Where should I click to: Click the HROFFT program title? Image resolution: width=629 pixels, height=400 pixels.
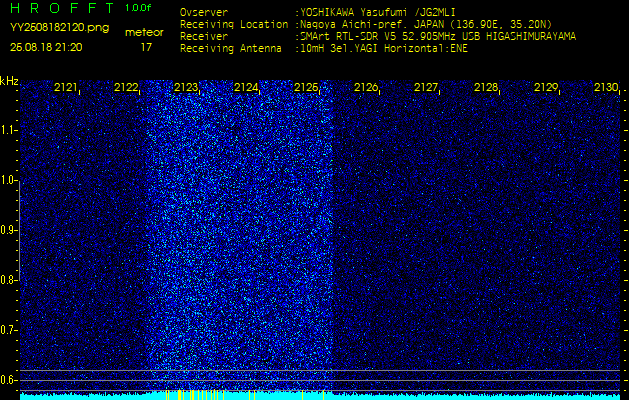[62, 8]
